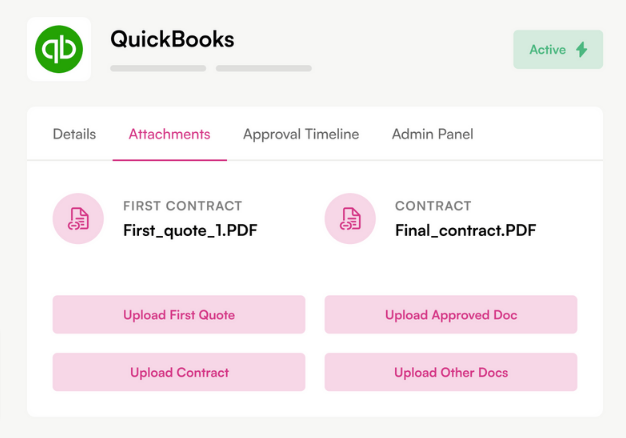The image size is (626, 438).
Task: Click the Upload First Quote button
Action: click(x=179, y=315)
